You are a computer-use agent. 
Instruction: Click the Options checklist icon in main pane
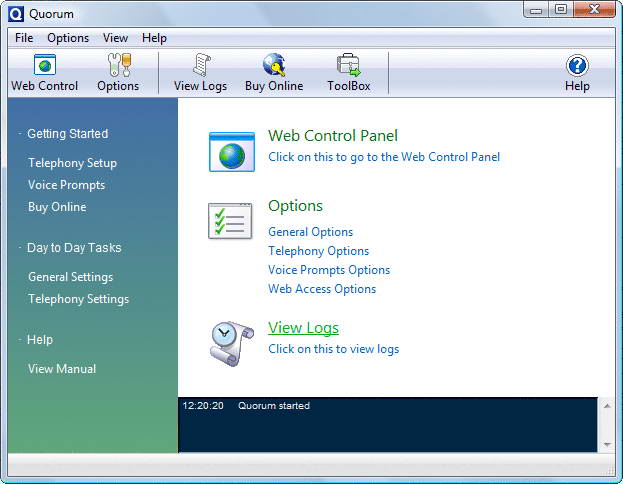230,221
